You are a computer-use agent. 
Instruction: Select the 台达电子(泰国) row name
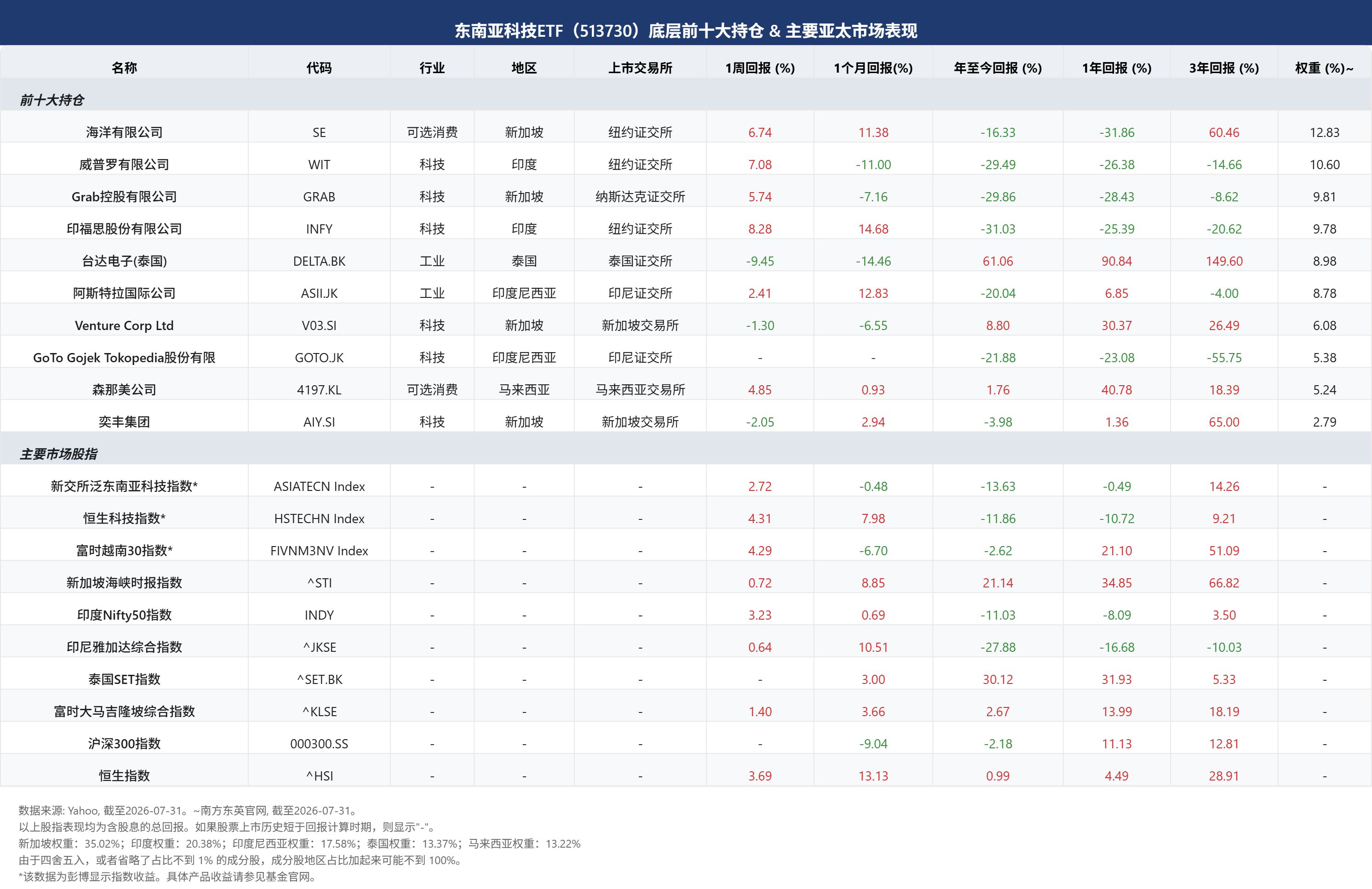[124, 261]
